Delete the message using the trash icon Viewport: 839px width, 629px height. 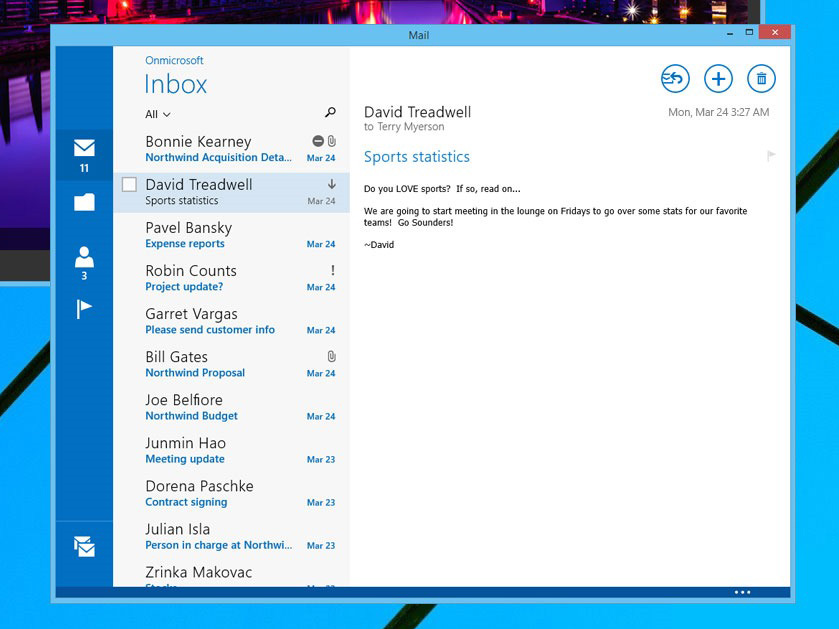[761, 79]
